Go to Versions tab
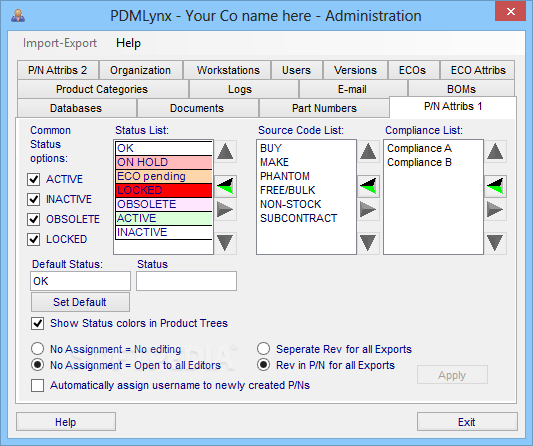This screenshot has height=446, width=533. click(x=355, y=70)
